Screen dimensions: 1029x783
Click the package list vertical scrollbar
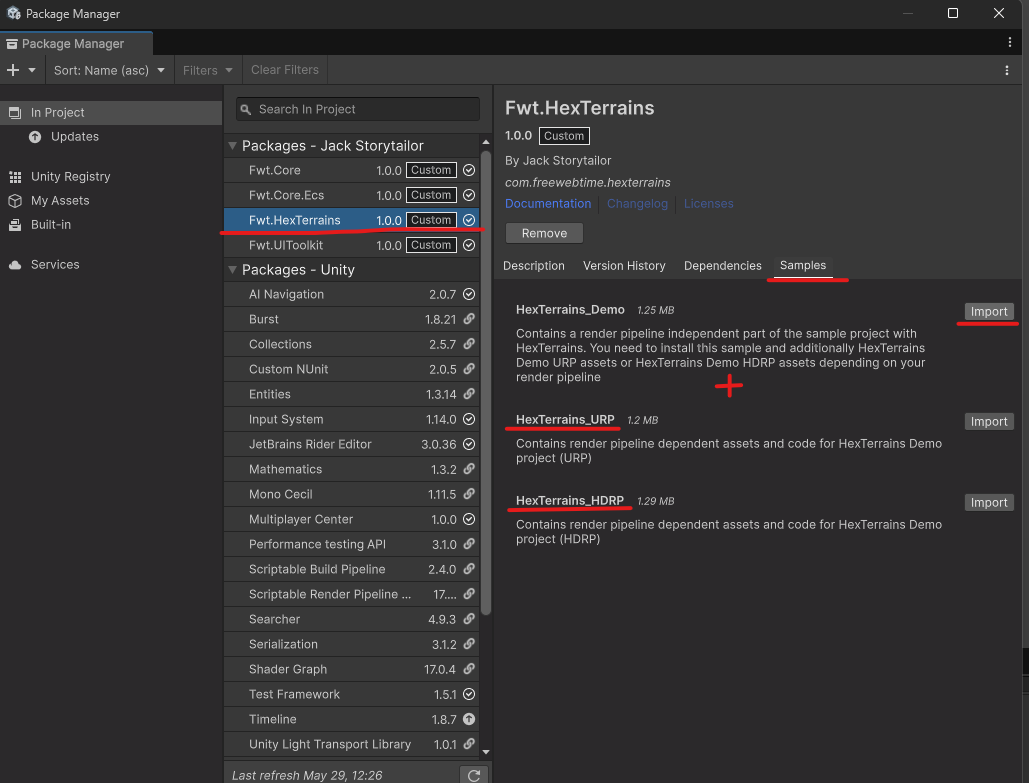(x=486, y=383)
